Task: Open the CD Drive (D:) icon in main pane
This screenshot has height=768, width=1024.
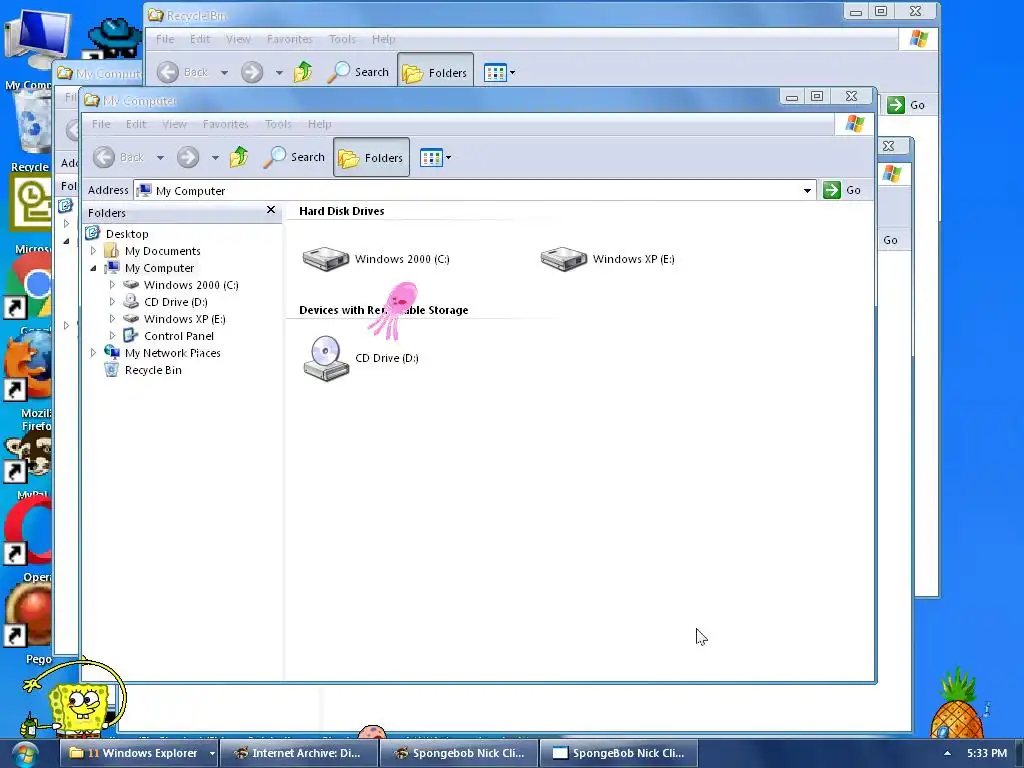Action: (x=360, y=358)
